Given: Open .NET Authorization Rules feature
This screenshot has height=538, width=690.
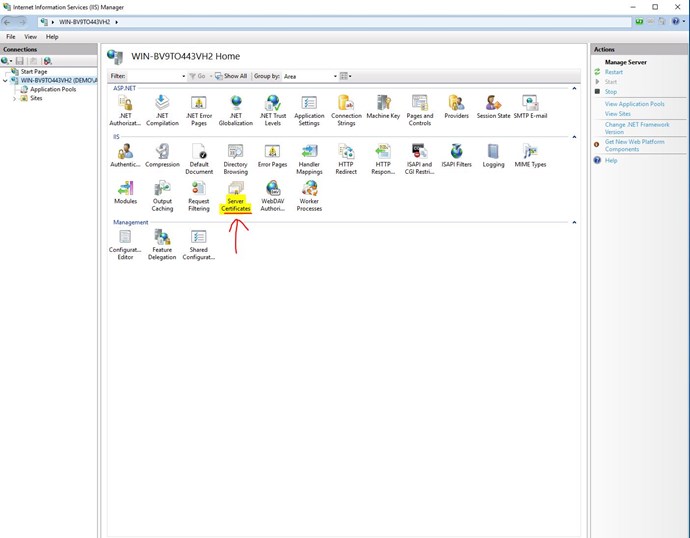Looking at the screenshot, I should 125,110.
